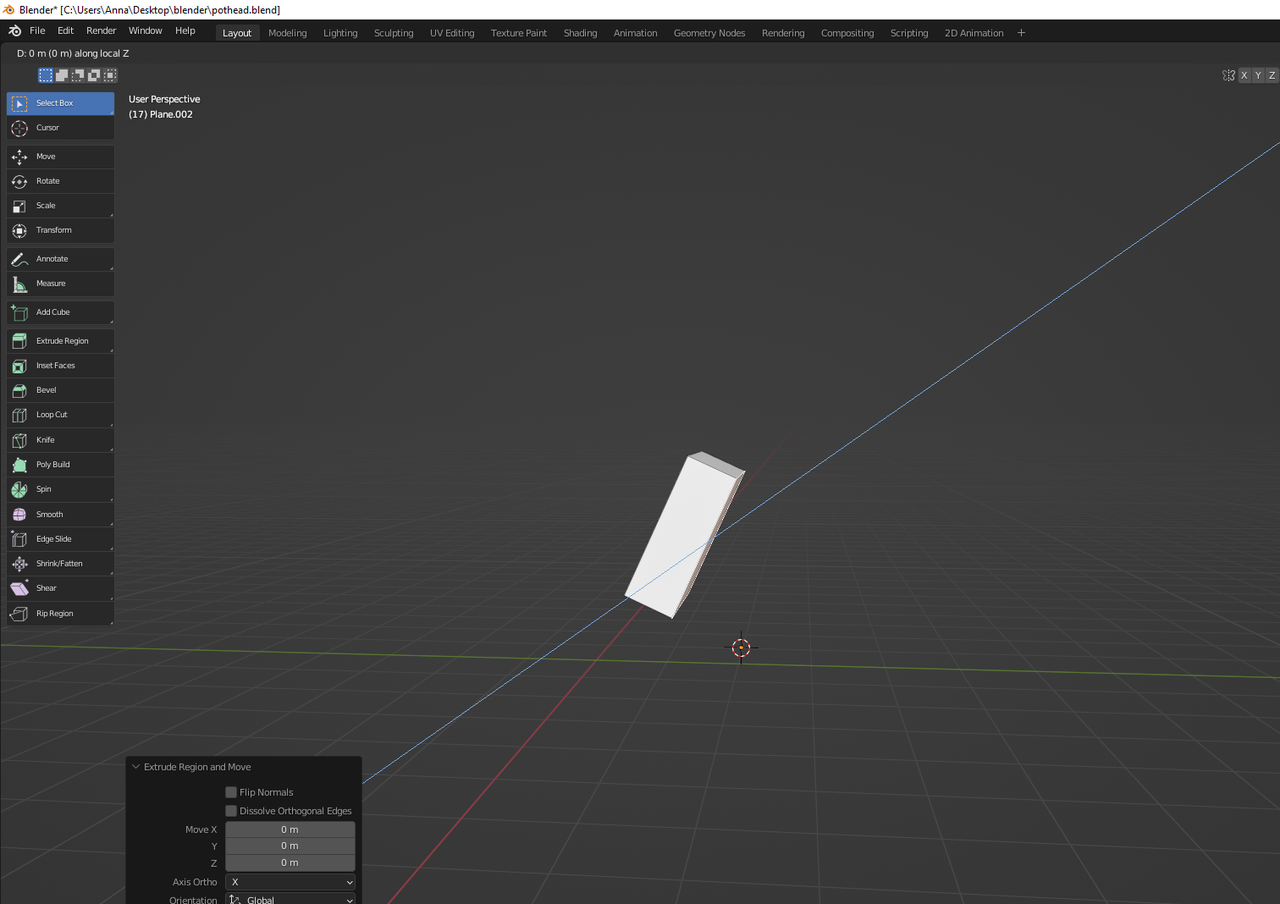Open the 2D Animation workspace tab
Image resolution: width=1280 pixels, height=904 pixels.
974,33
